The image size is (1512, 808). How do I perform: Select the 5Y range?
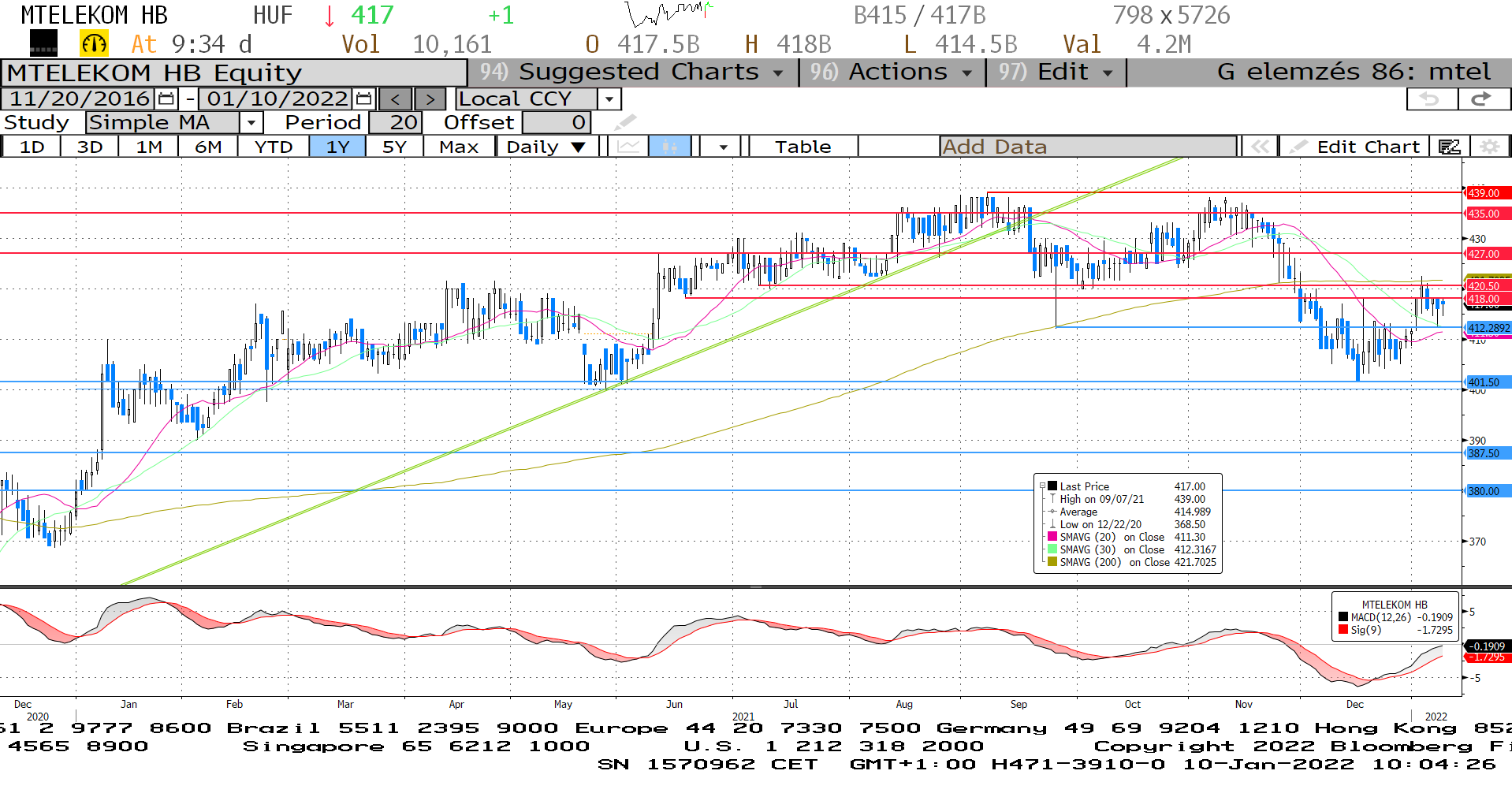pos(394,147)
